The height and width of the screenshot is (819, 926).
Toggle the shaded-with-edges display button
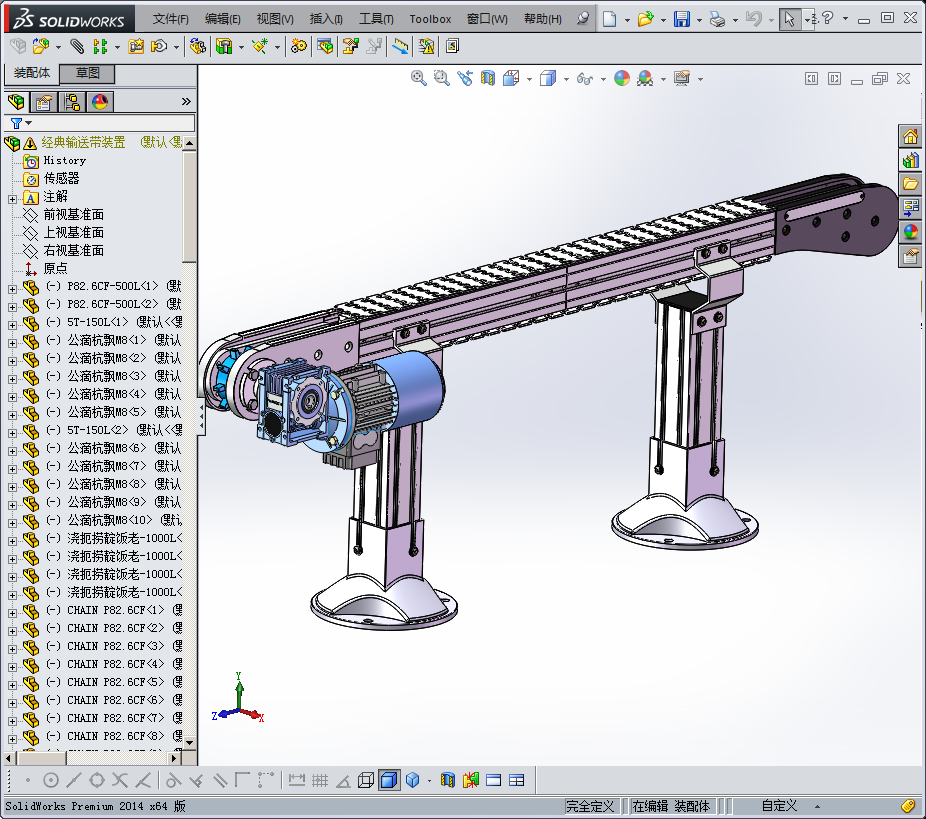click(x=389, y=780)
